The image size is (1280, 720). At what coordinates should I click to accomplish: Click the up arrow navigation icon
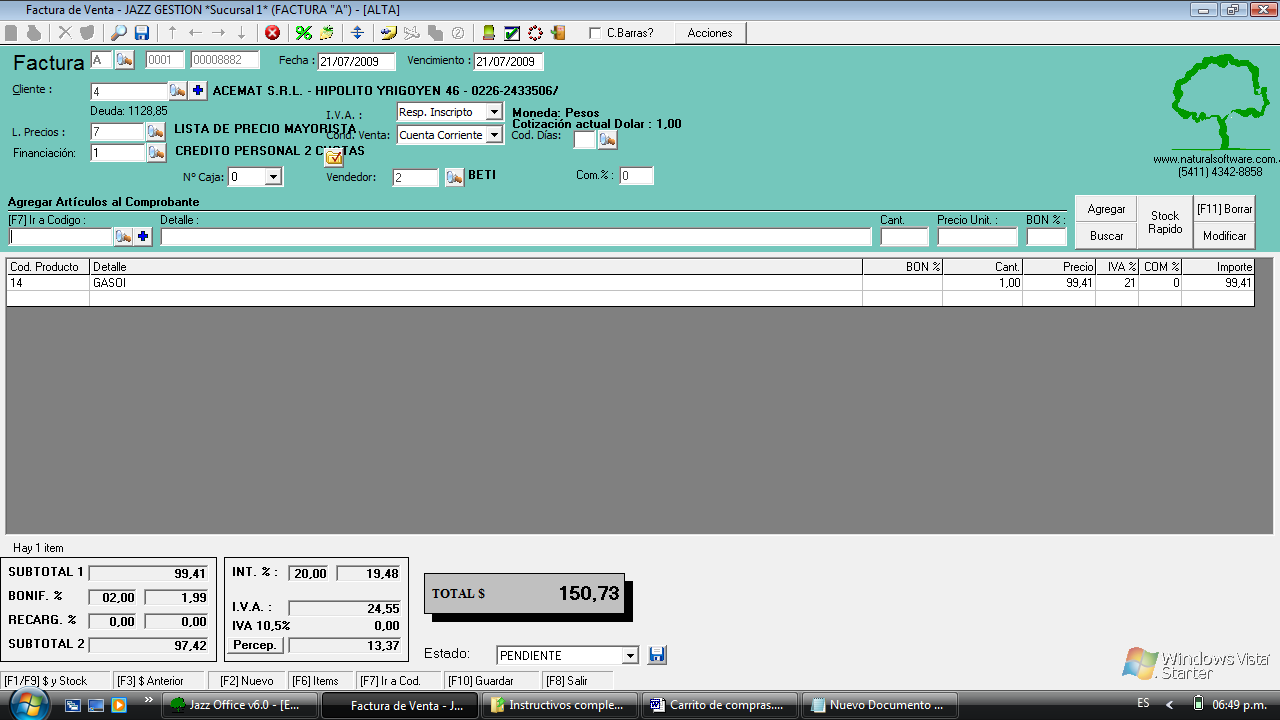point(172,33)
